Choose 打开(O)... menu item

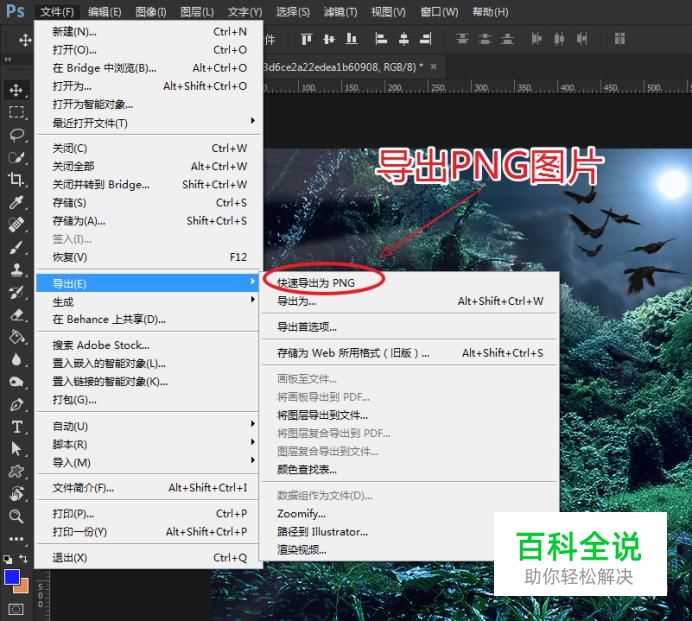149,50
